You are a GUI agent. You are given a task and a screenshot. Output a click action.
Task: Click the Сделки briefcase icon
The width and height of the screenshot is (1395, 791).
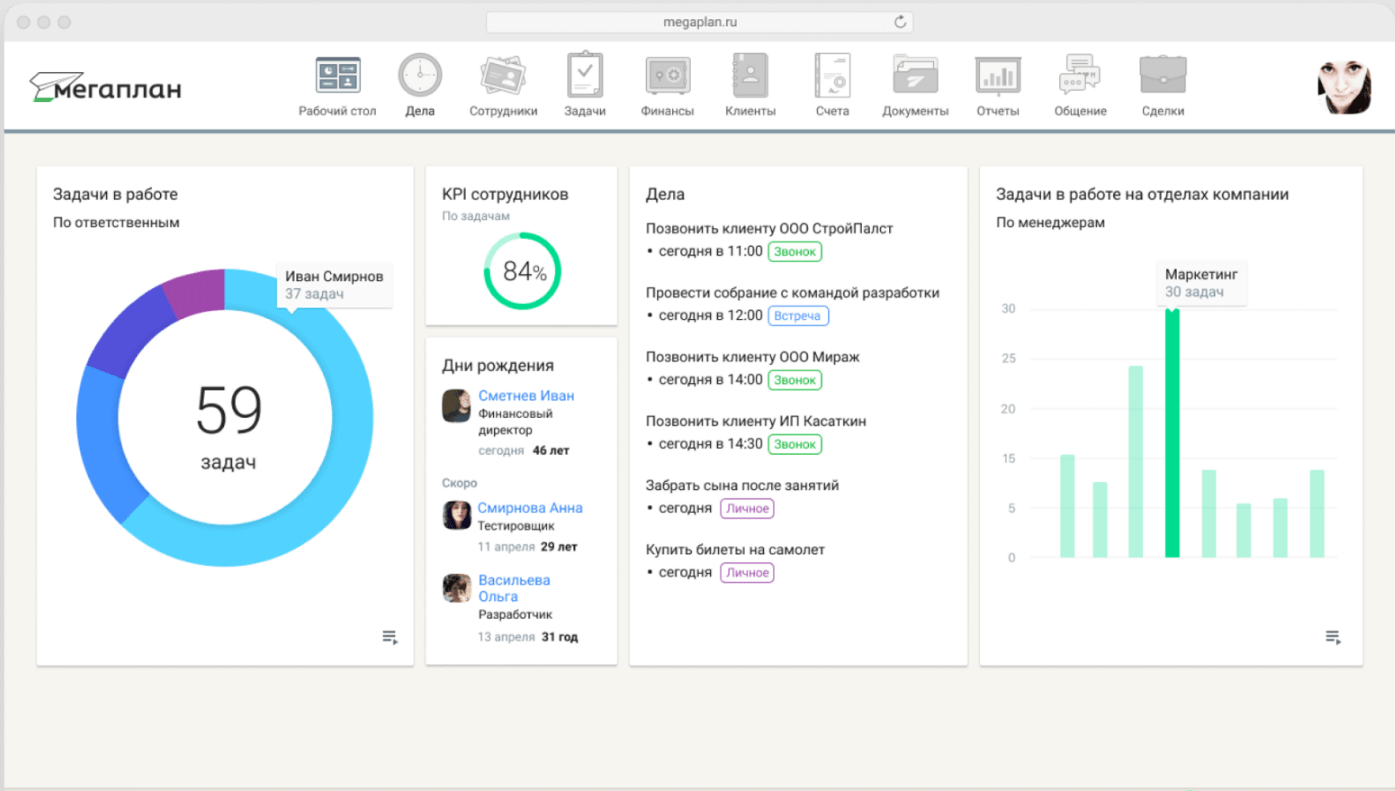point(1162,75)
